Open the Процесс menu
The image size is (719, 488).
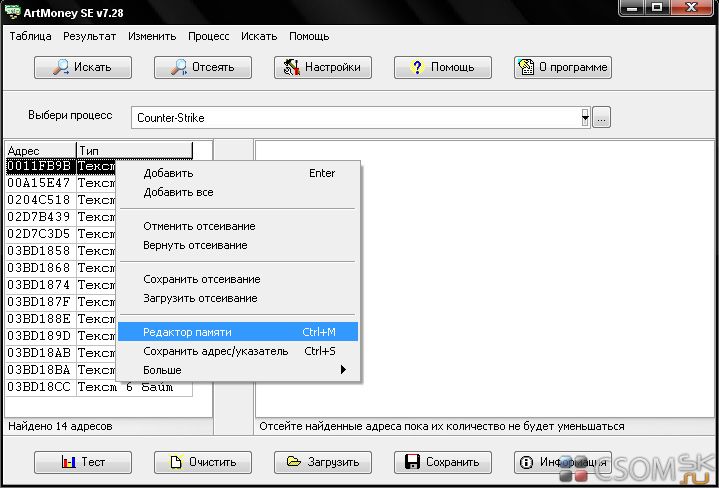[209, 36]
